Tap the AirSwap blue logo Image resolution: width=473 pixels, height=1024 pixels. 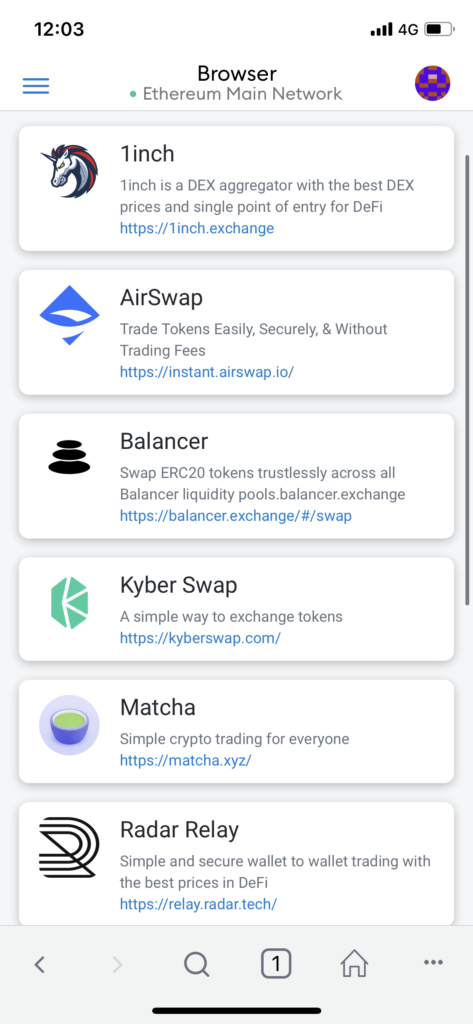(x=69, y=315)
